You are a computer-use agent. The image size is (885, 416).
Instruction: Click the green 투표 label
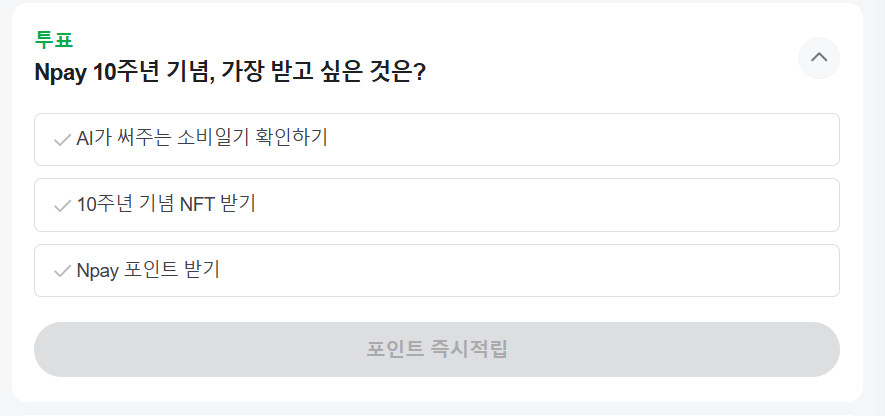(x=54, y=40)
